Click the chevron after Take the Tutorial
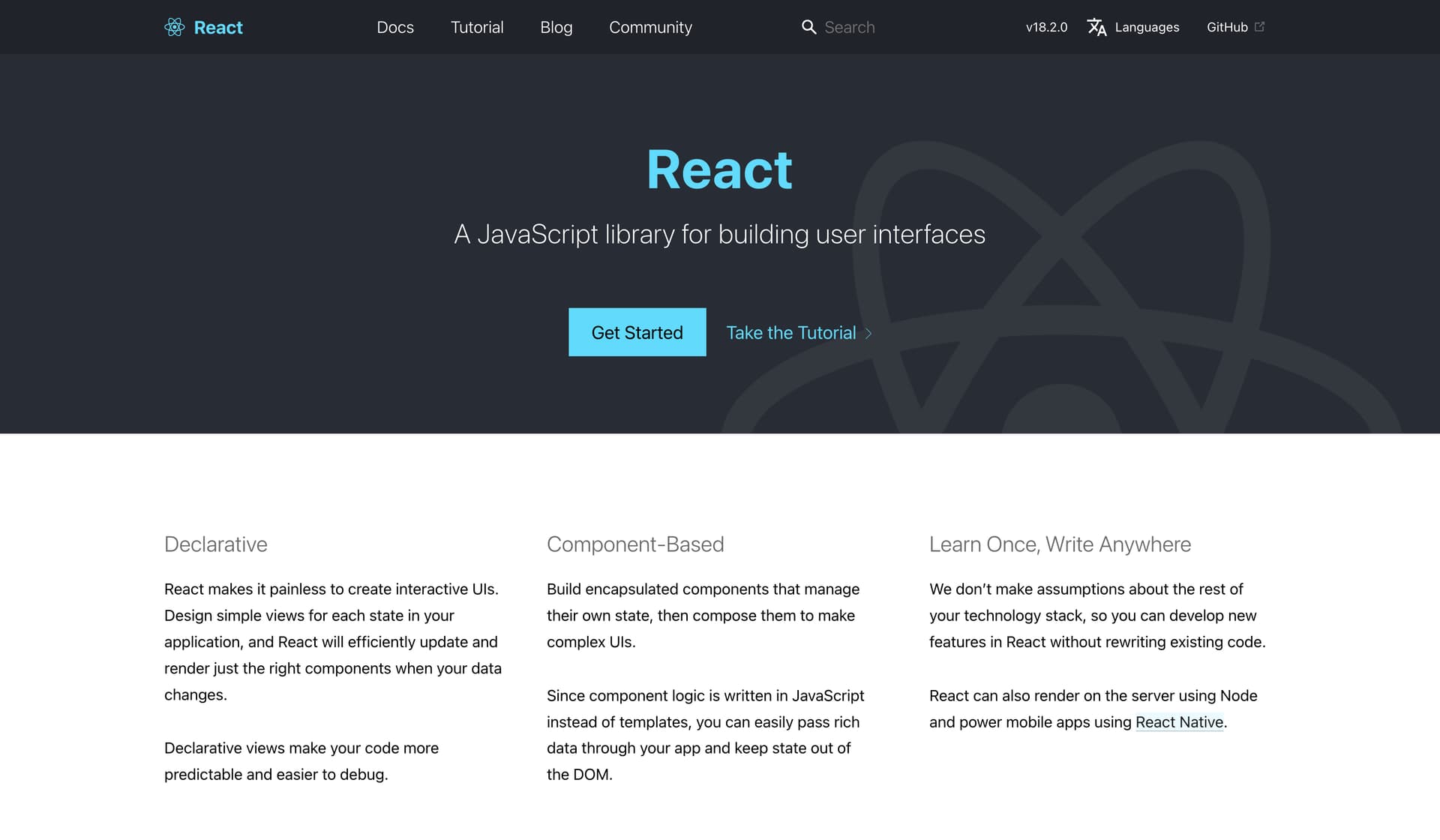This screenshot has height=840, width=1440. click(x=868, y=333)
